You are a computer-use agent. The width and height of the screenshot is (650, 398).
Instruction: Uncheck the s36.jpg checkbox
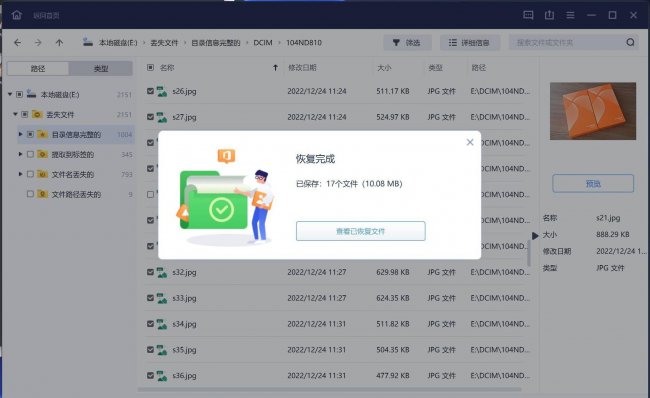150,375
